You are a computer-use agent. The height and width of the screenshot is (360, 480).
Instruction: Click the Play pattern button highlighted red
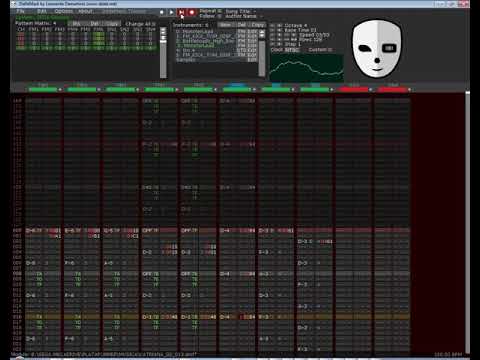point(181,12)
